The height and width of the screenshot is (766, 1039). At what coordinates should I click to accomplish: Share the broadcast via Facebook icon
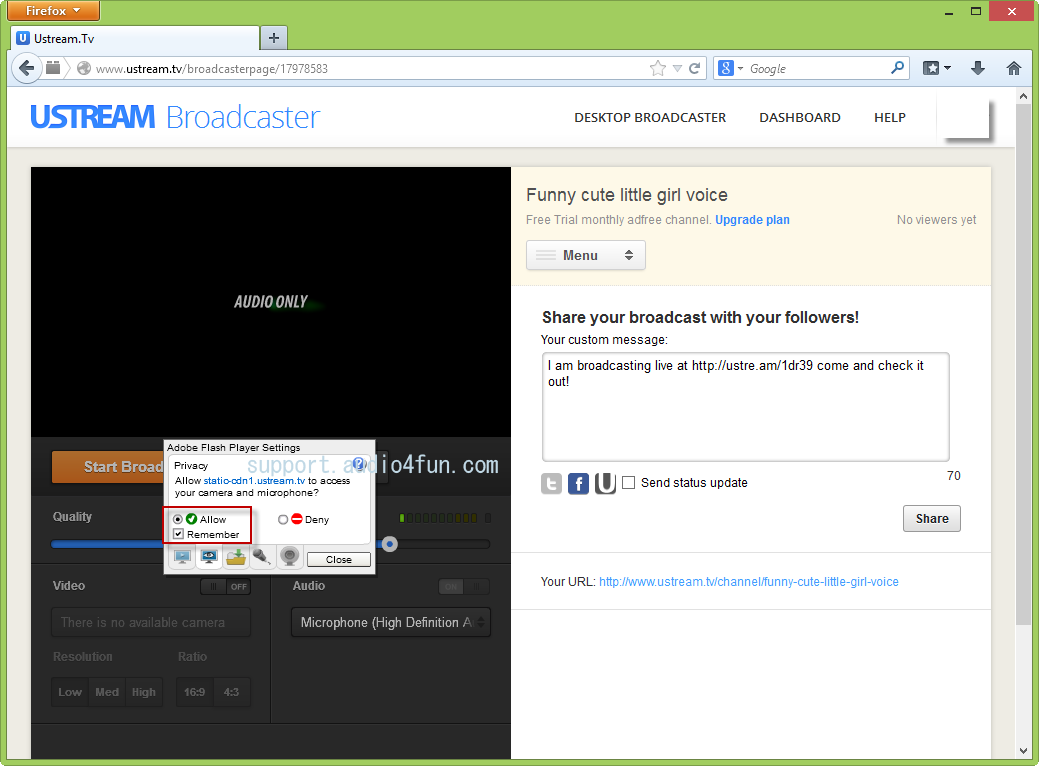(578, 484)
